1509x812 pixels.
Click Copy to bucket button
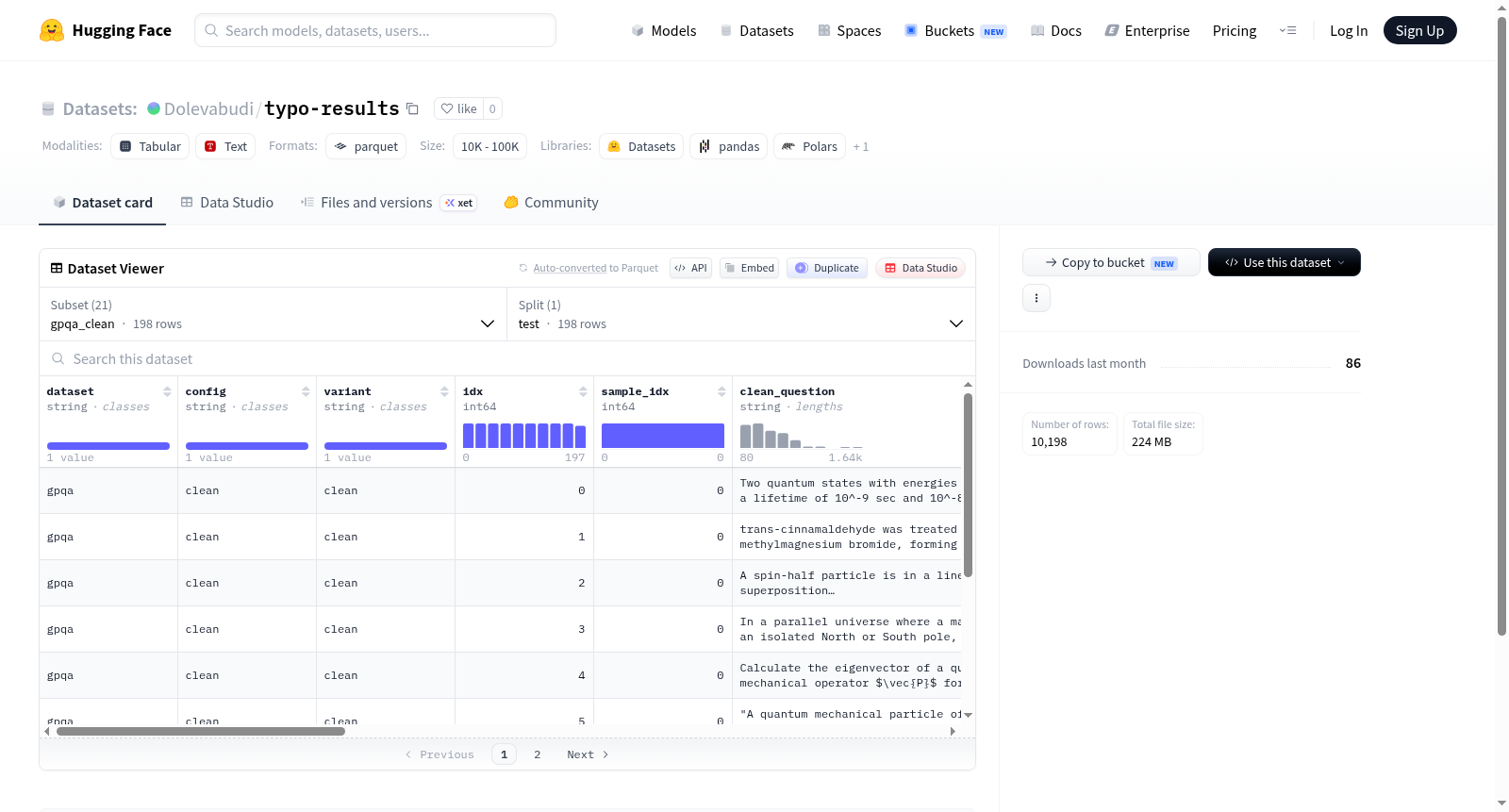[x=1111, y=262]
